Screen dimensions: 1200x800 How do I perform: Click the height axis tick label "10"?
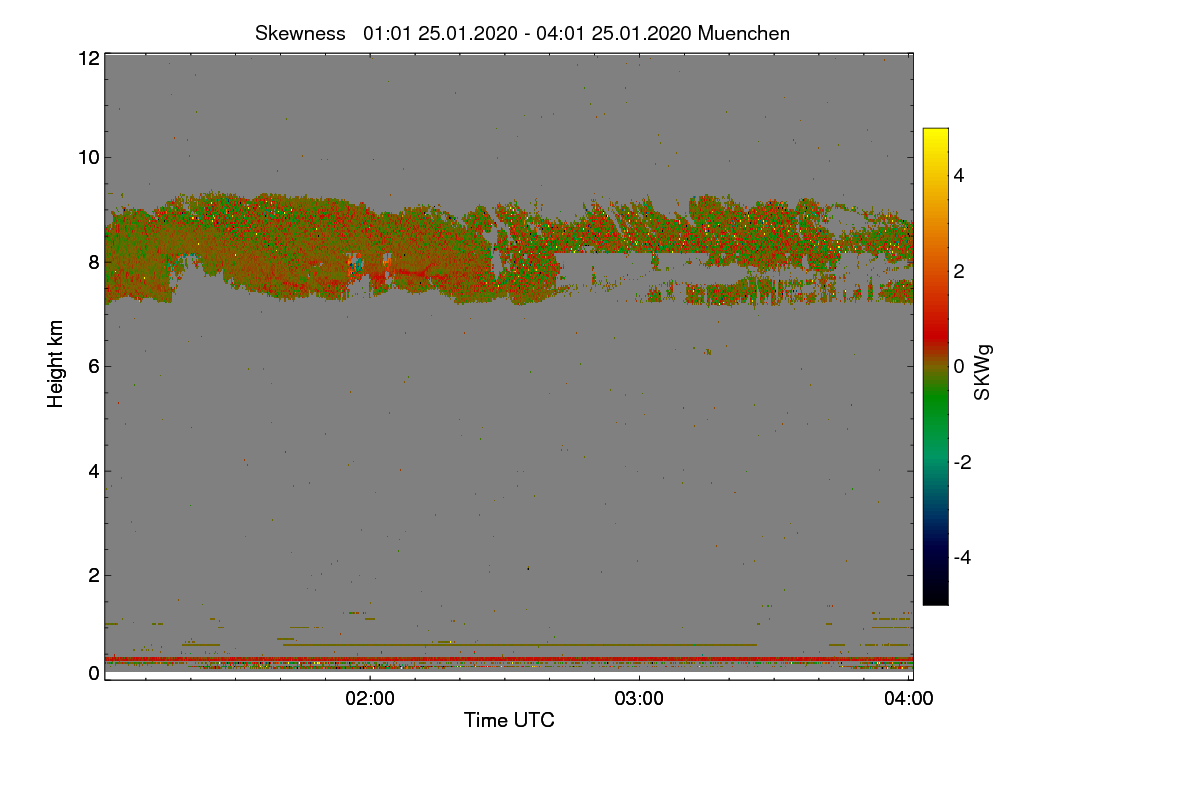point(89,157)
